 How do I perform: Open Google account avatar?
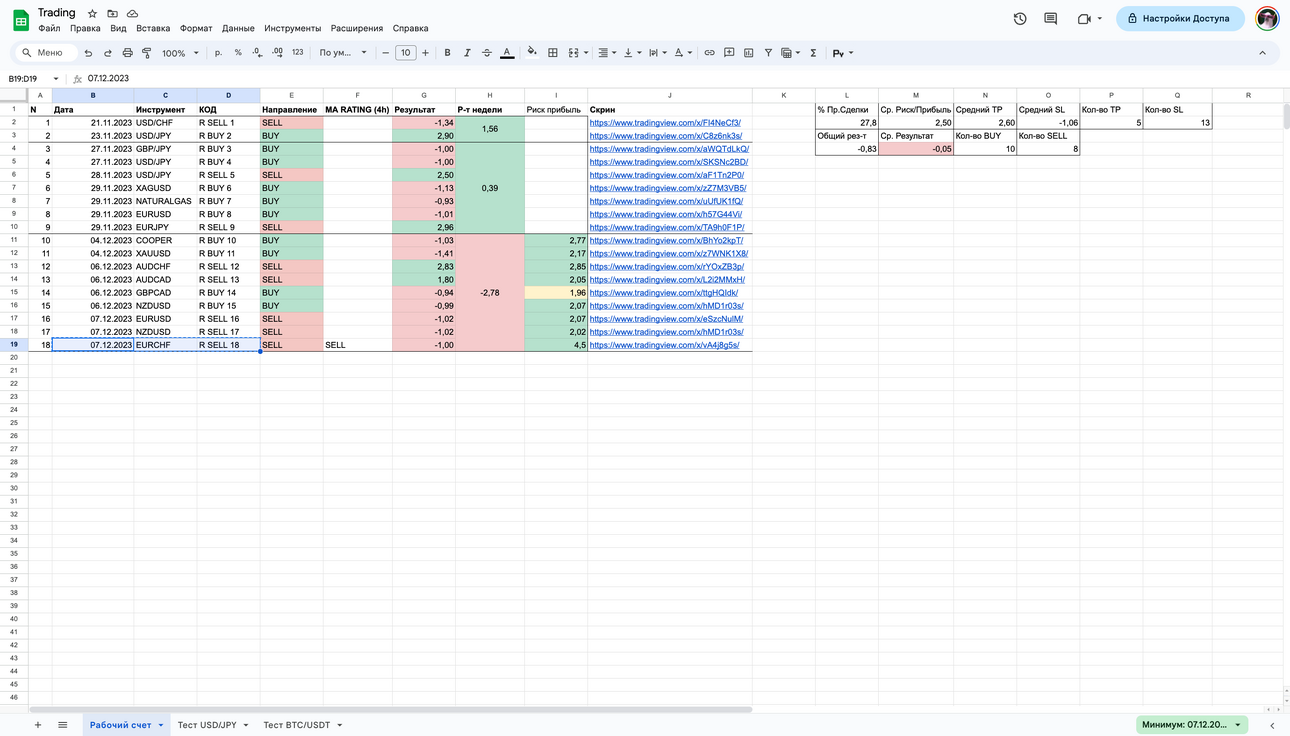[x=1267, y=18]
